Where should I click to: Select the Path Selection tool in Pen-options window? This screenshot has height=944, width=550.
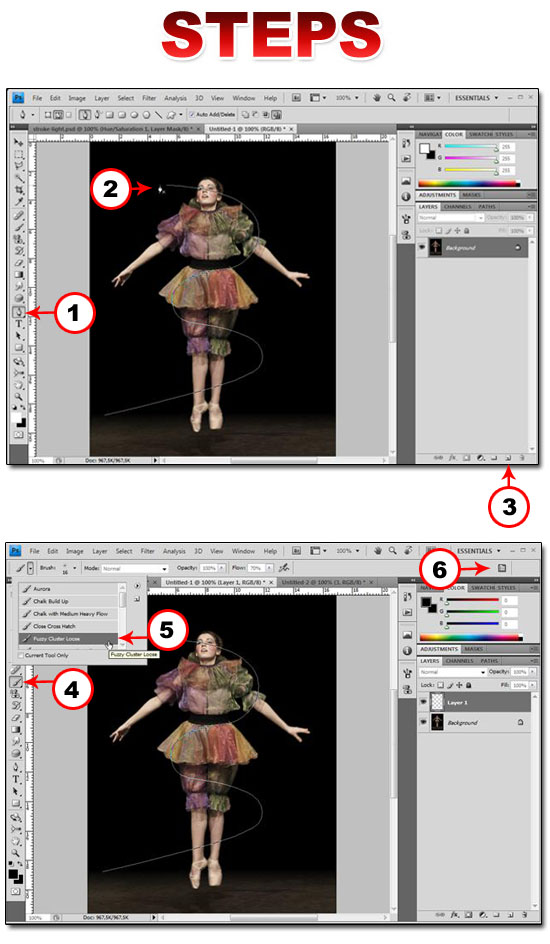pyautogui.click(x=19, y=336)
